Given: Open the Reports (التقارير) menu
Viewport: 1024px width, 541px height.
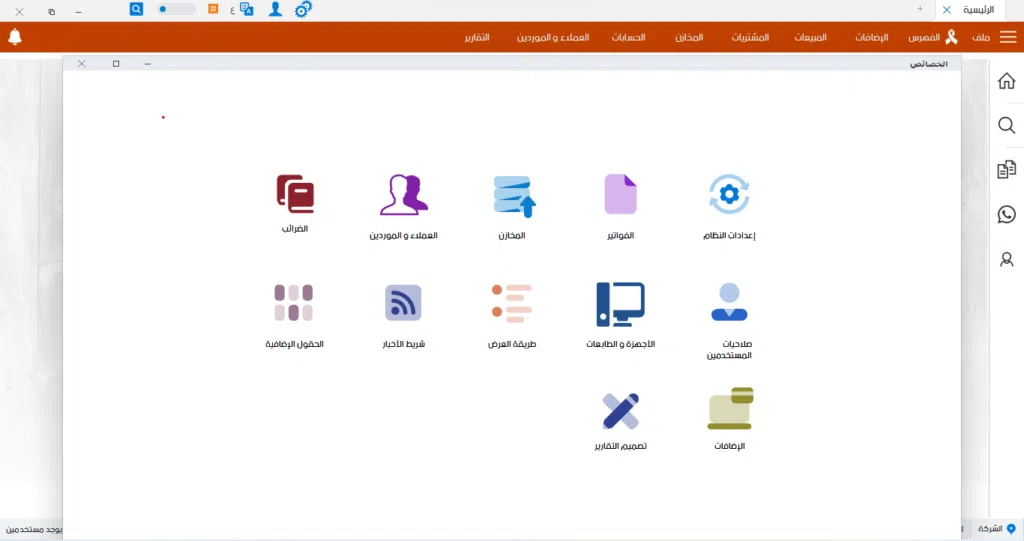Looking at the screenshot, I should click(x=477, y=37).
